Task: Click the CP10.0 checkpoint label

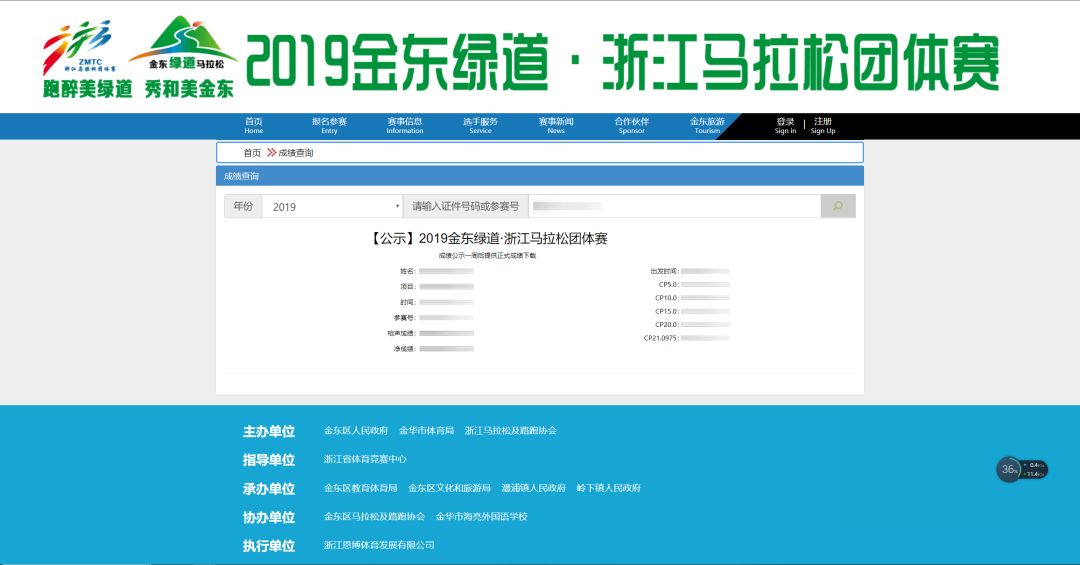Action: tap(667, 298)
